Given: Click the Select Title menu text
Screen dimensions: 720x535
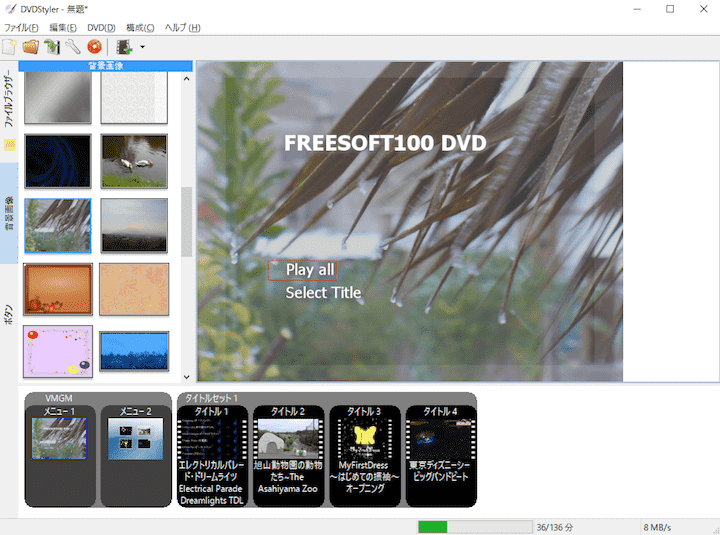Looking at the screenshot, I should click(323, 293).
